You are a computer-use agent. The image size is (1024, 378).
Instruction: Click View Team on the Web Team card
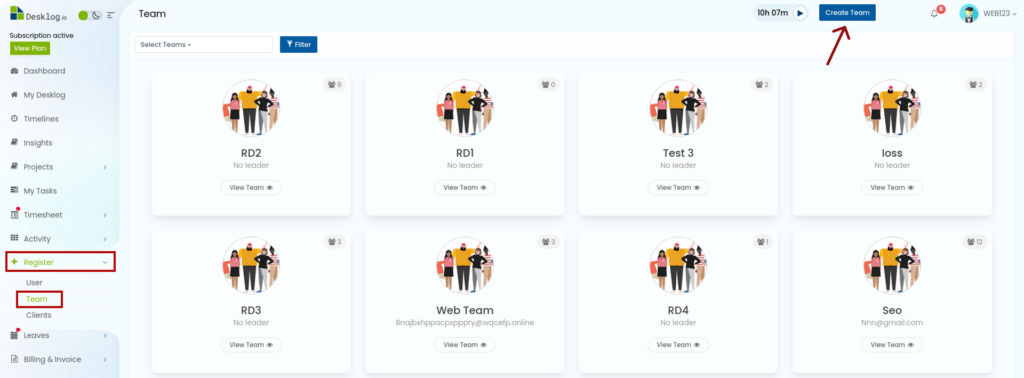(465, 345)
